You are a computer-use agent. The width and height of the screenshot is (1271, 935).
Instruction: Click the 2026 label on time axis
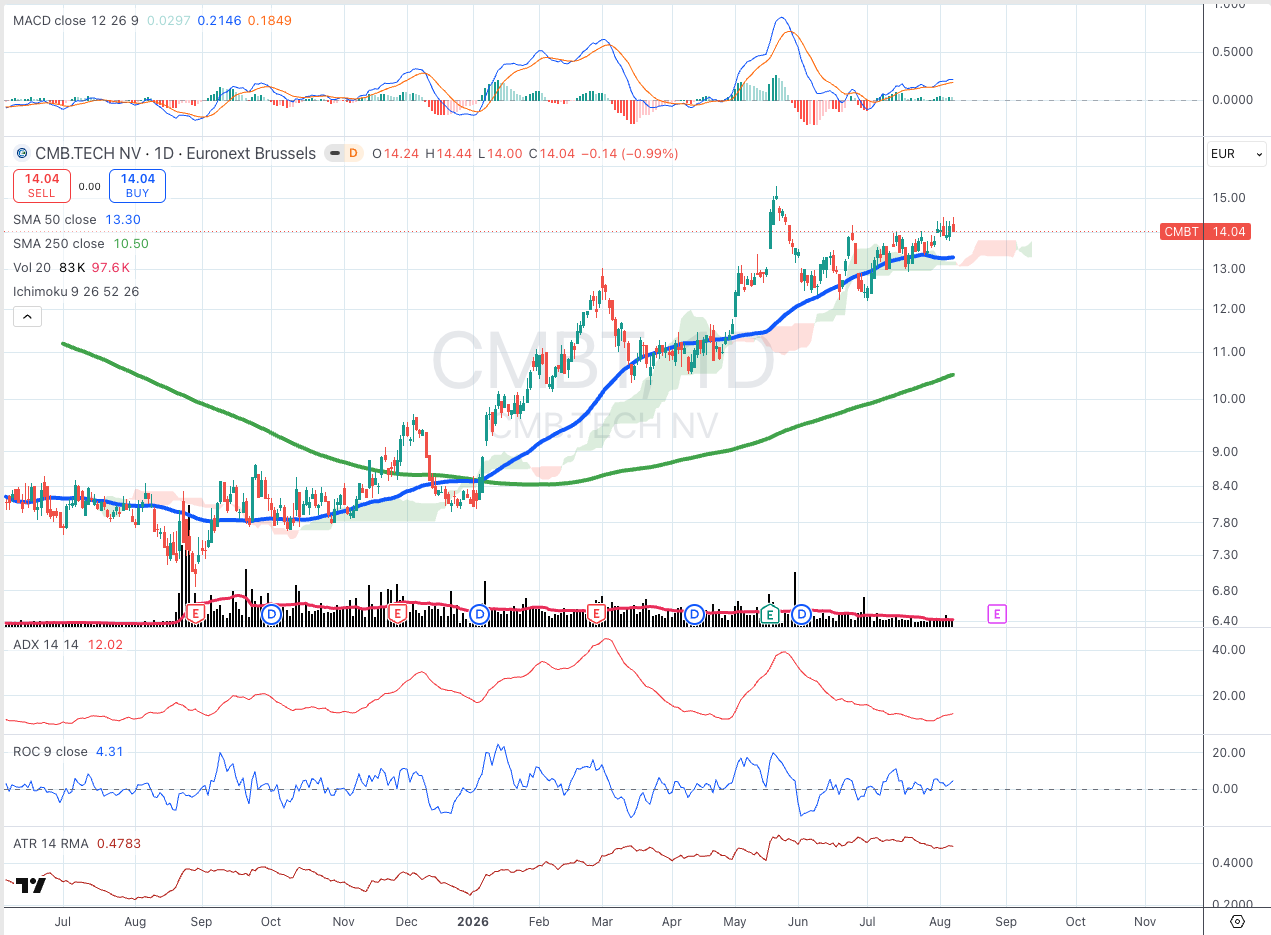pos(473,921)
